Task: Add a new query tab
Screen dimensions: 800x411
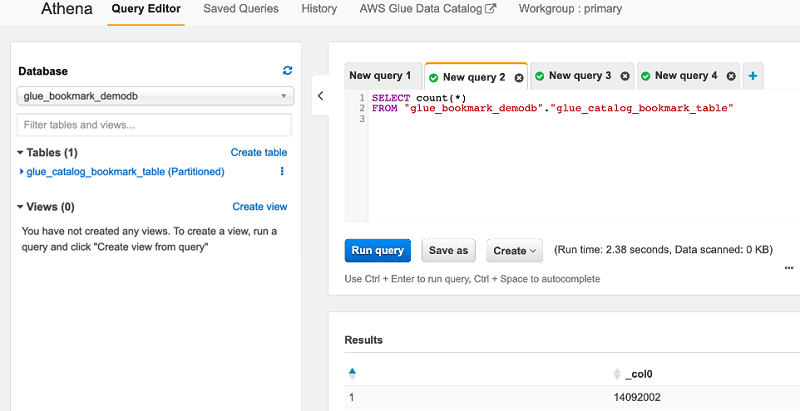Action: [753, 76]
